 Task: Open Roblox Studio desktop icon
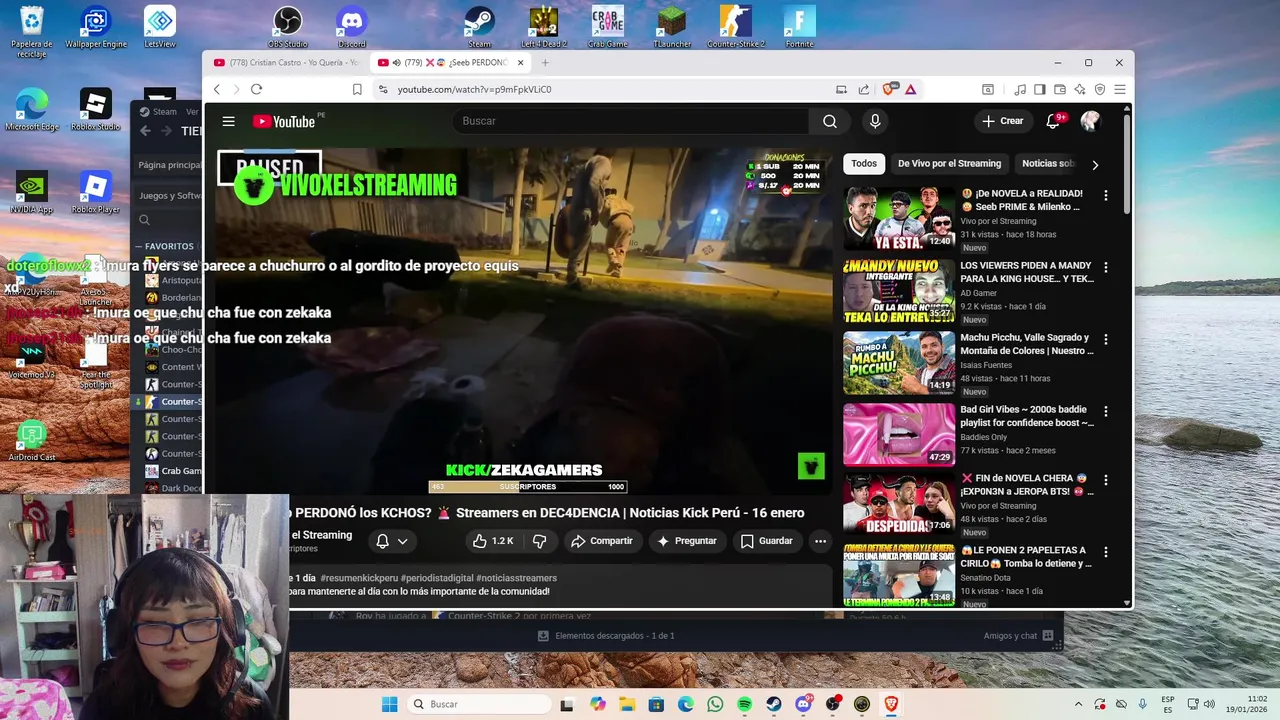tap(96, 110)
